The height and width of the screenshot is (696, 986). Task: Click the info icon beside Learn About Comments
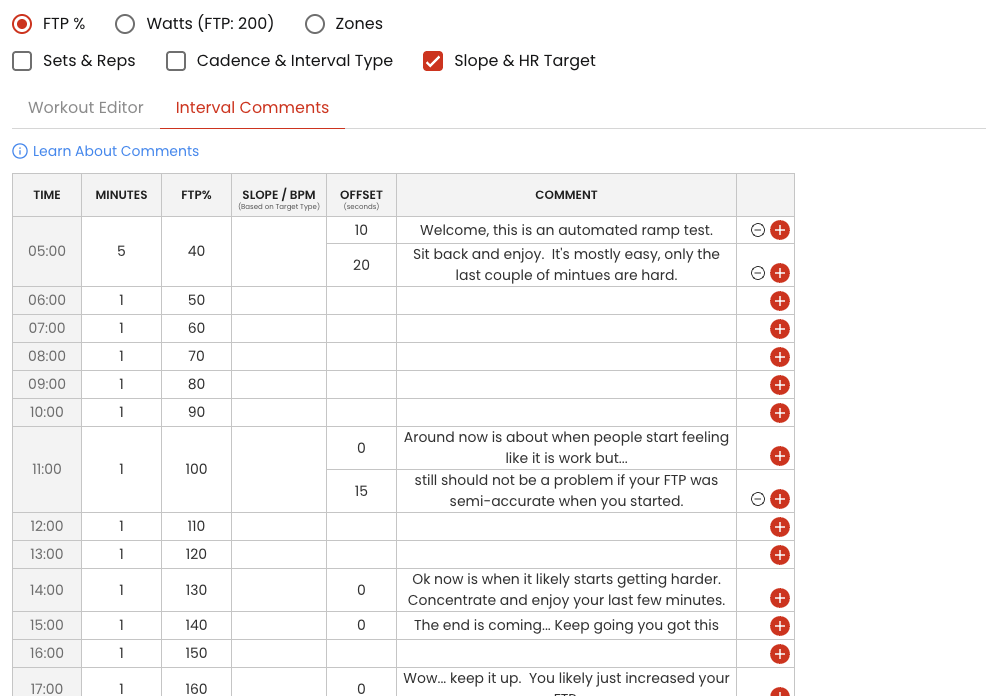(x=20, y=151)
